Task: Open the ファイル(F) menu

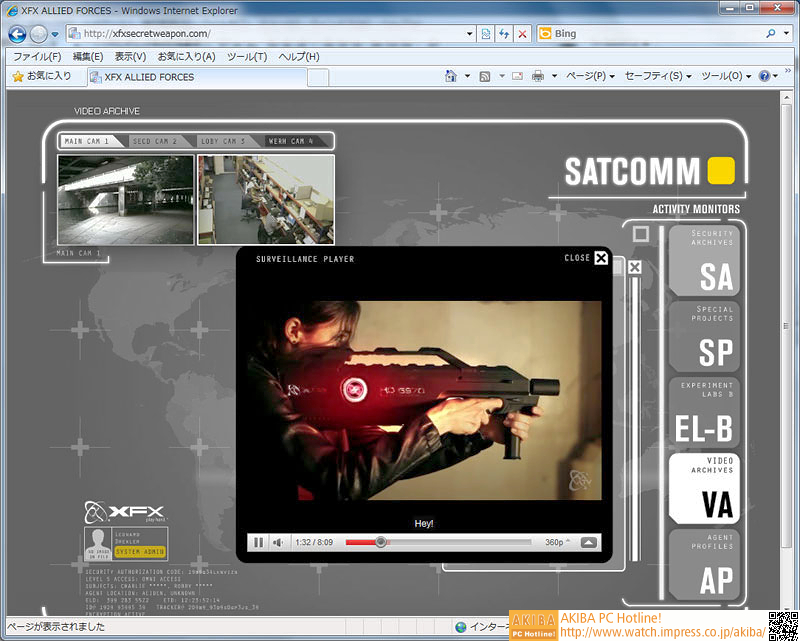Action: 37,57
